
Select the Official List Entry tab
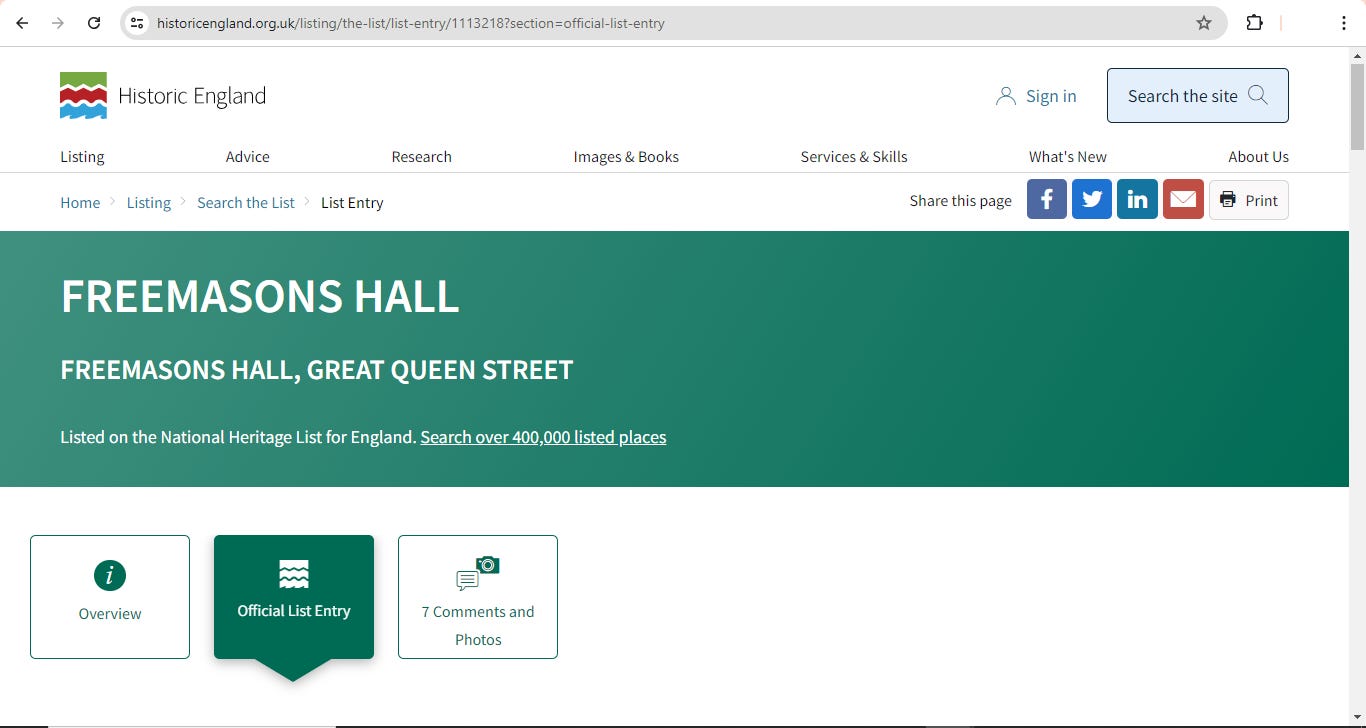click(x=294, y=597)
